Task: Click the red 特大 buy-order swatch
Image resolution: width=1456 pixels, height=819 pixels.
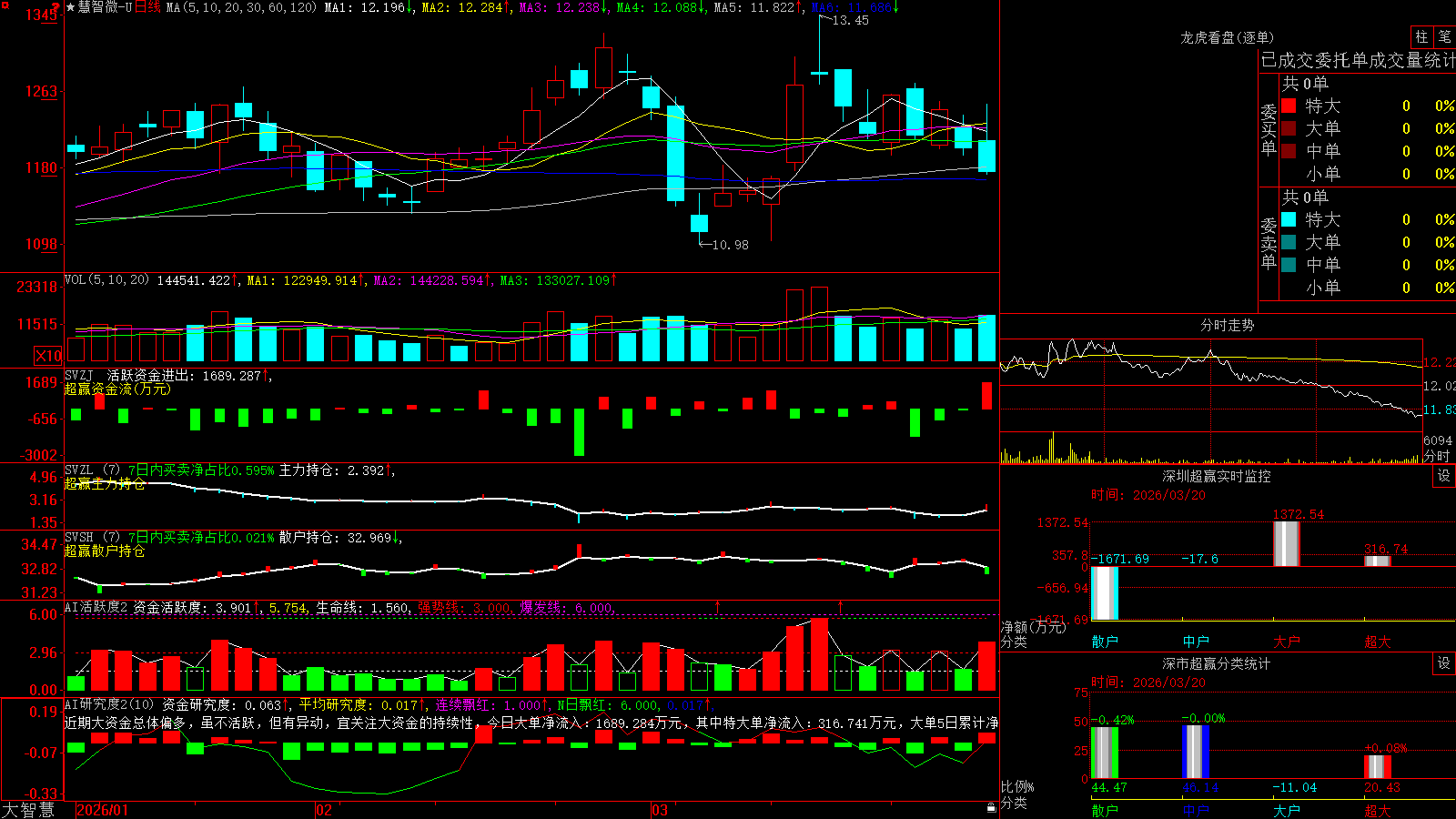Action: (1289, 106)
